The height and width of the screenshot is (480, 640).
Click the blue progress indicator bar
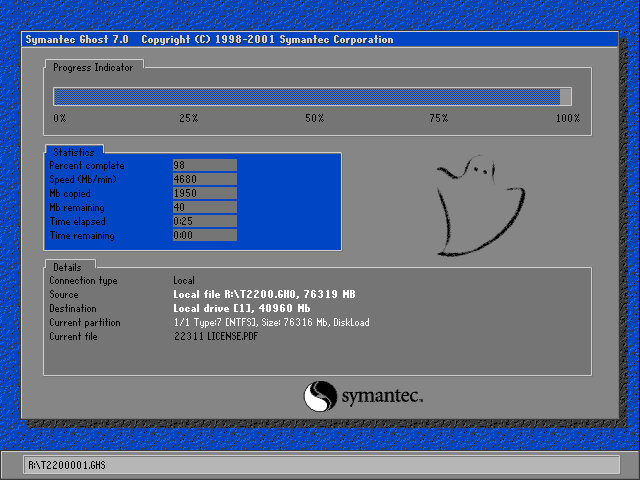pos(307,96)
